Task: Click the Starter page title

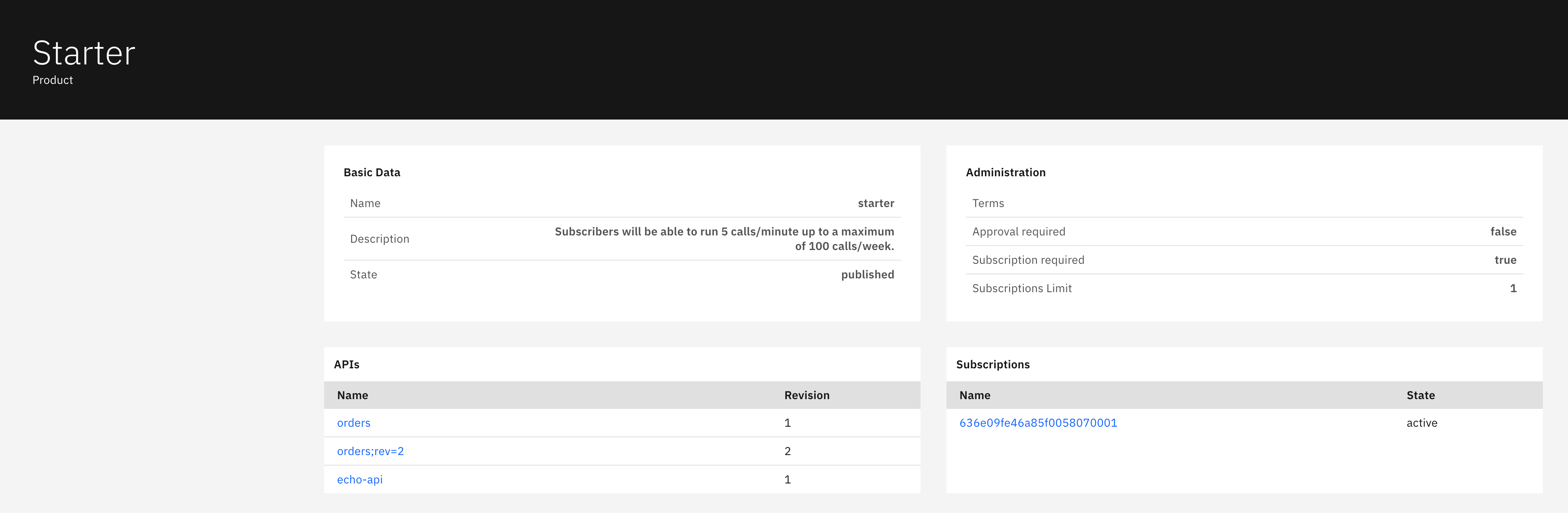Action: [84, 53]
